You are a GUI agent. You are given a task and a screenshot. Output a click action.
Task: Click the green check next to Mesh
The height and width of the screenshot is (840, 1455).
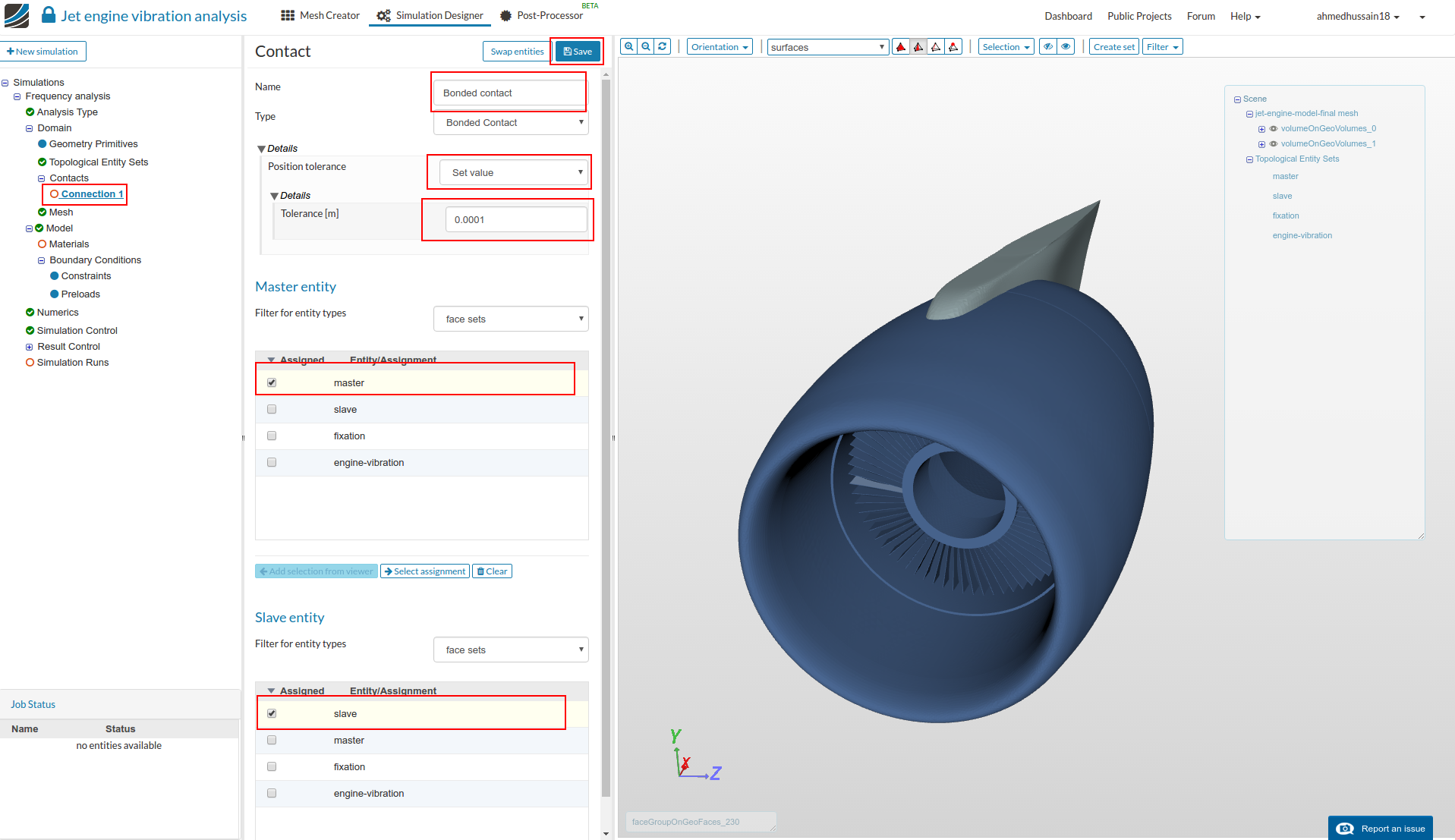[42, 212]
